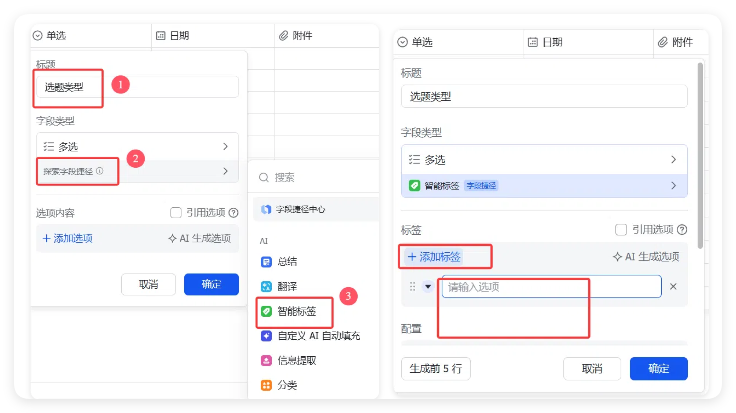The height and width of the screenshot is (413, 736).
Task: Click the 分类 orange icon
Action: coord(266,385)
